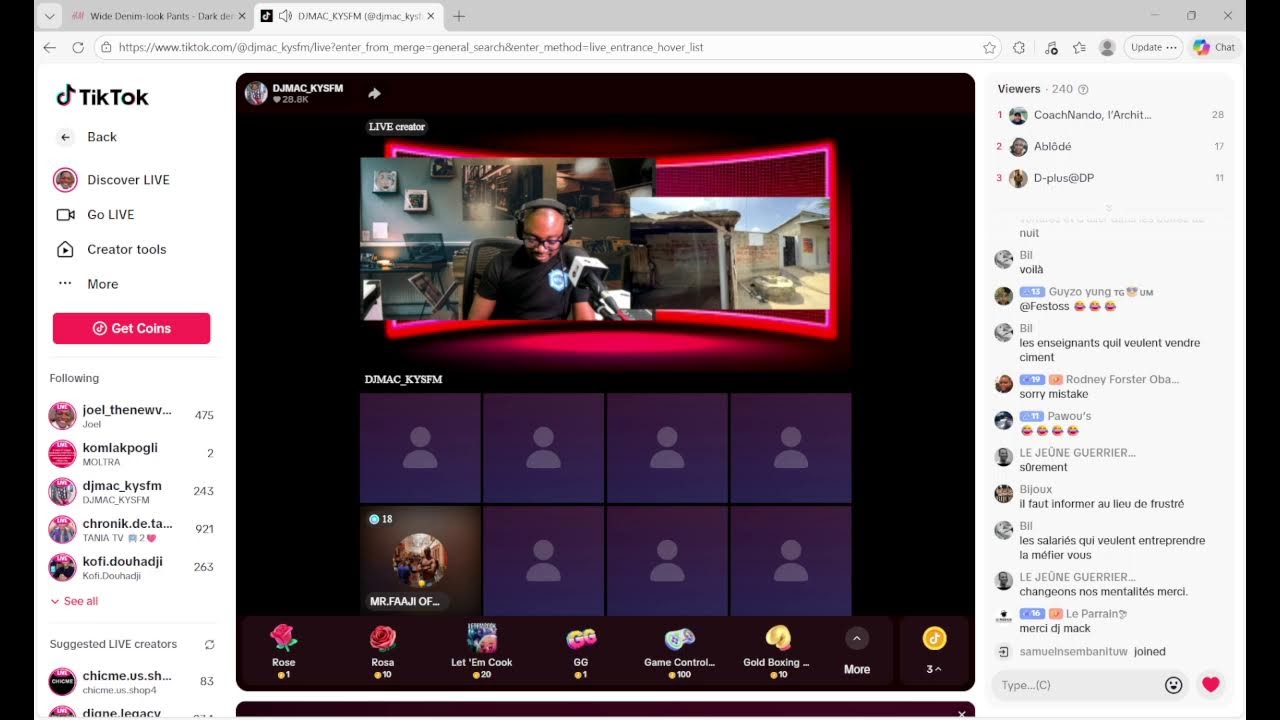
Task: Bookmark this page with star
Action: (x=989, y=47)
